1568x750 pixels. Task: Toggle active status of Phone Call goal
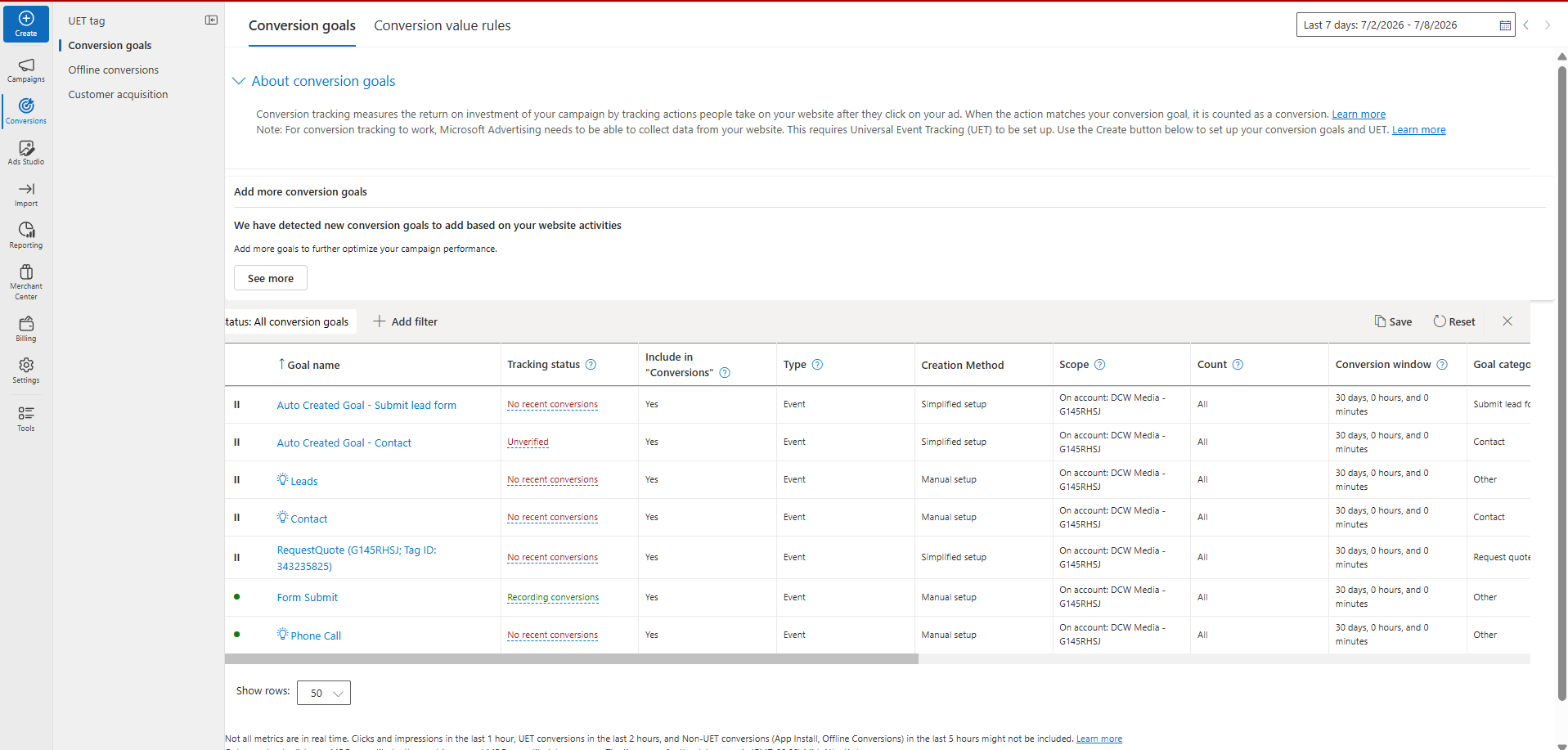tap(237, 635)
